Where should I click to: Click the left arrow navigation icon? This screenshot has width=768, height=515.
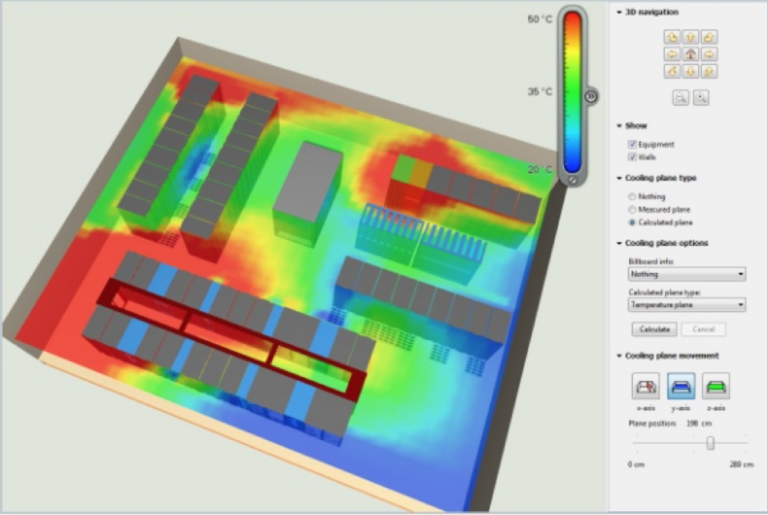pos(671,54)
